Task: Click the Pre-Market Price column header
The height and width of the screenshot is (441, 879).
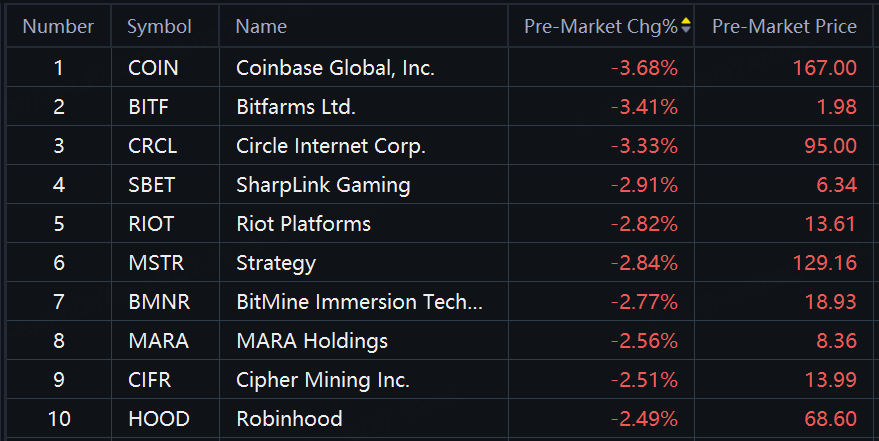Action: tap(784, 27)
